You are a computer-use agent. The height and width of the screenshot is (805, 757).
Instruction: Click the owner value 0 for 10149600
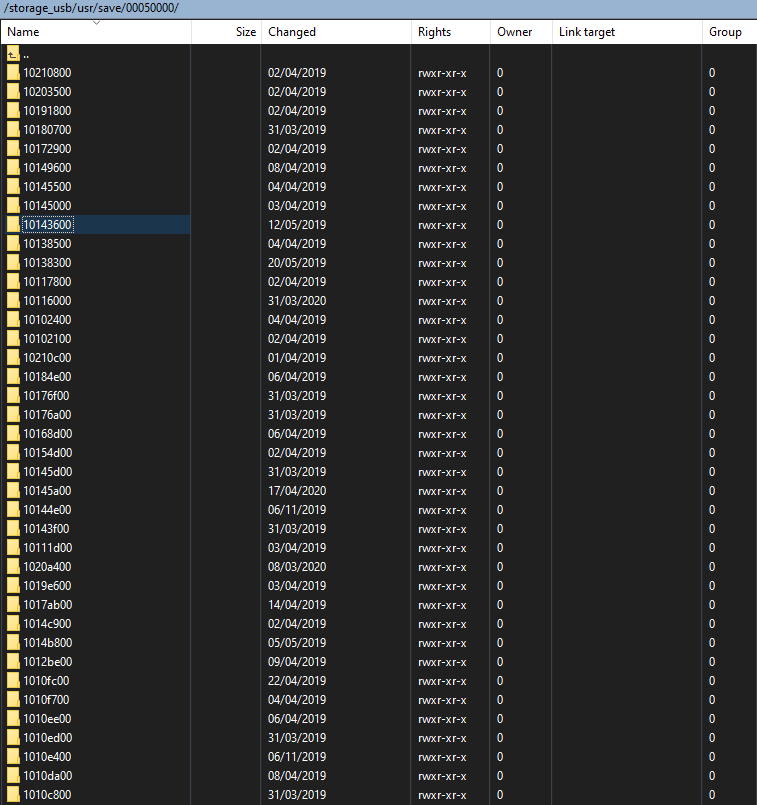click(x=500, y=168)
